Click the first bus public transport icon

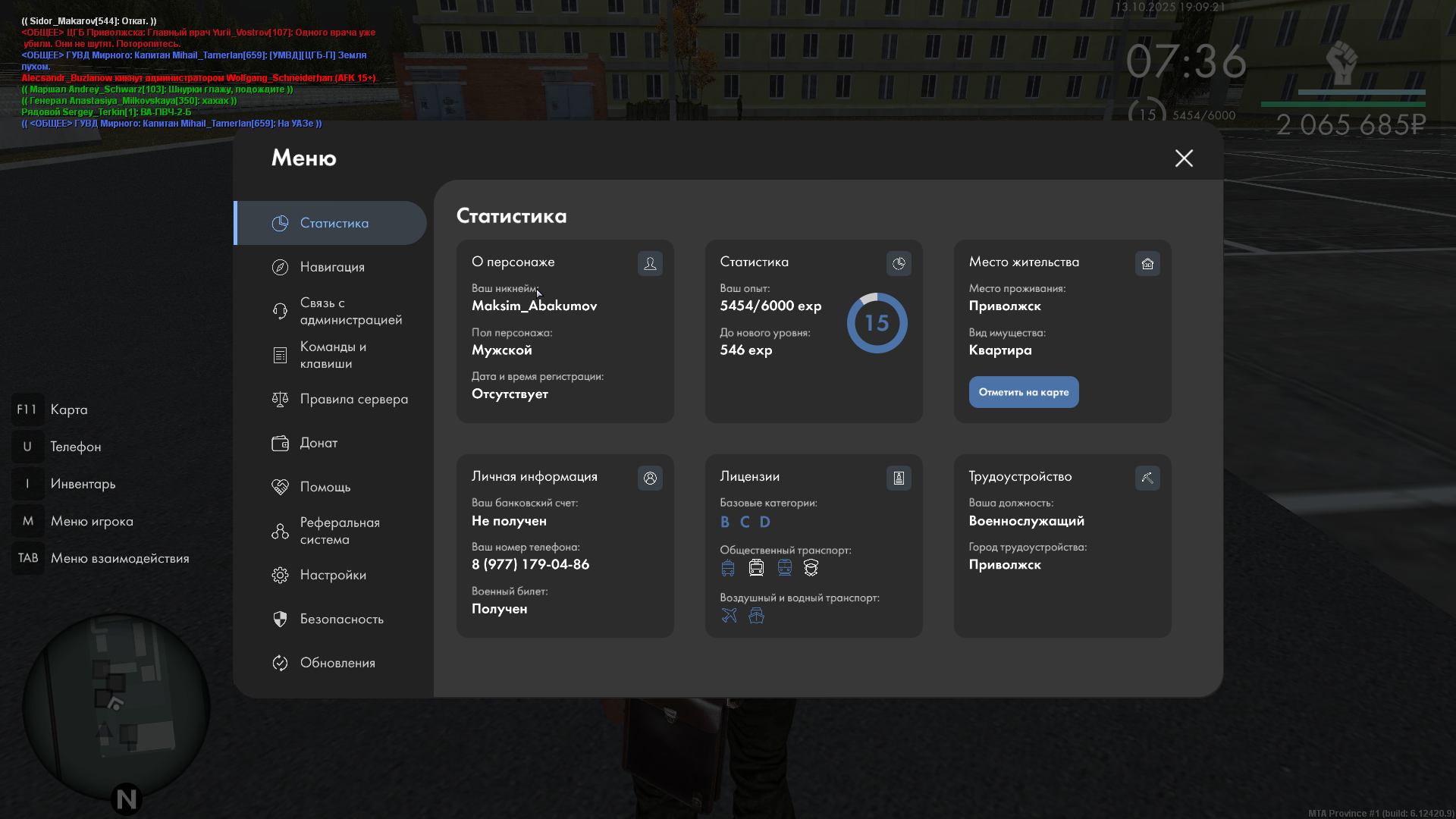tap(728, 568)
